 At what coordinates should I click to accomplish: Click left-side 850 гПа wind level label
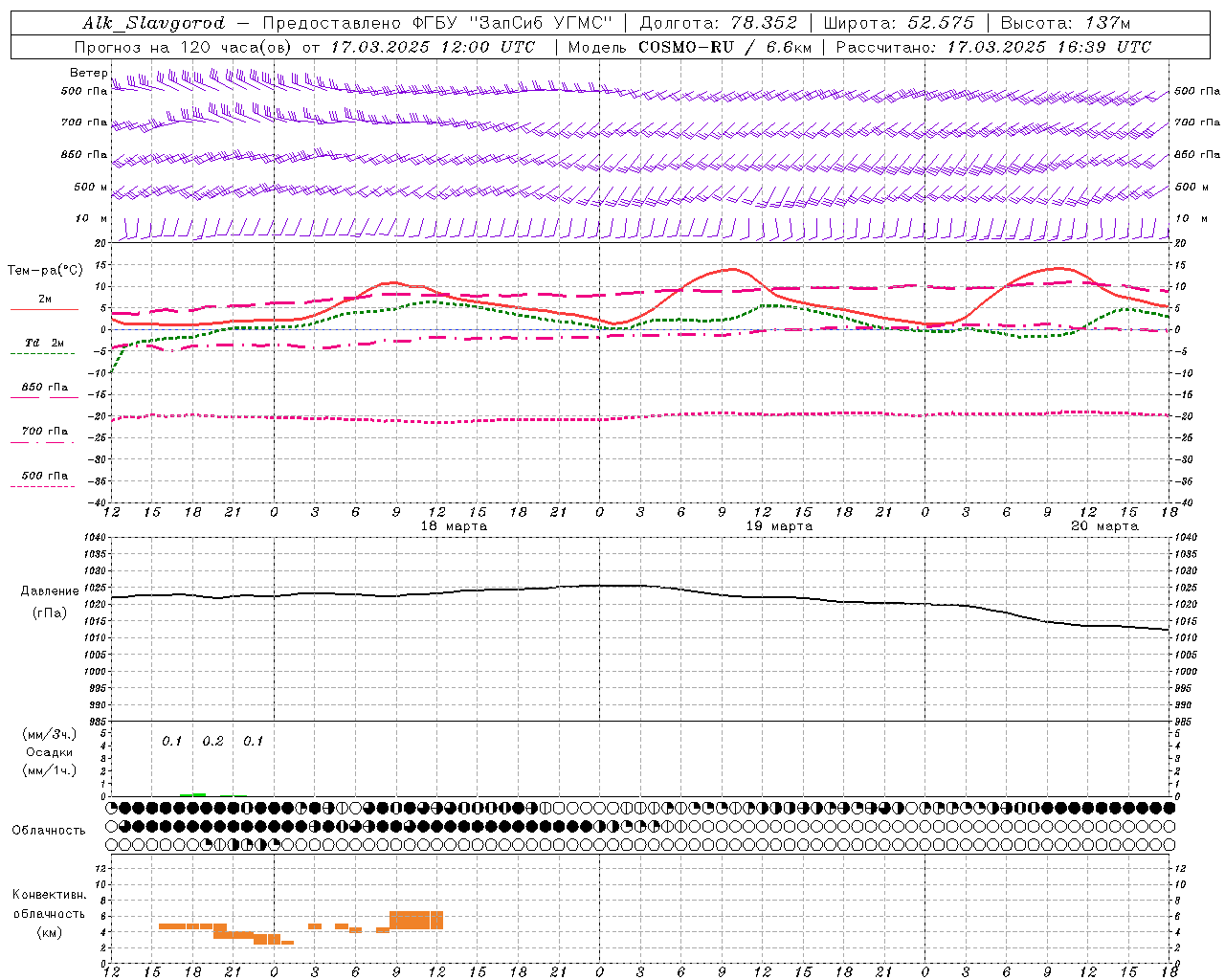(83, 154)
